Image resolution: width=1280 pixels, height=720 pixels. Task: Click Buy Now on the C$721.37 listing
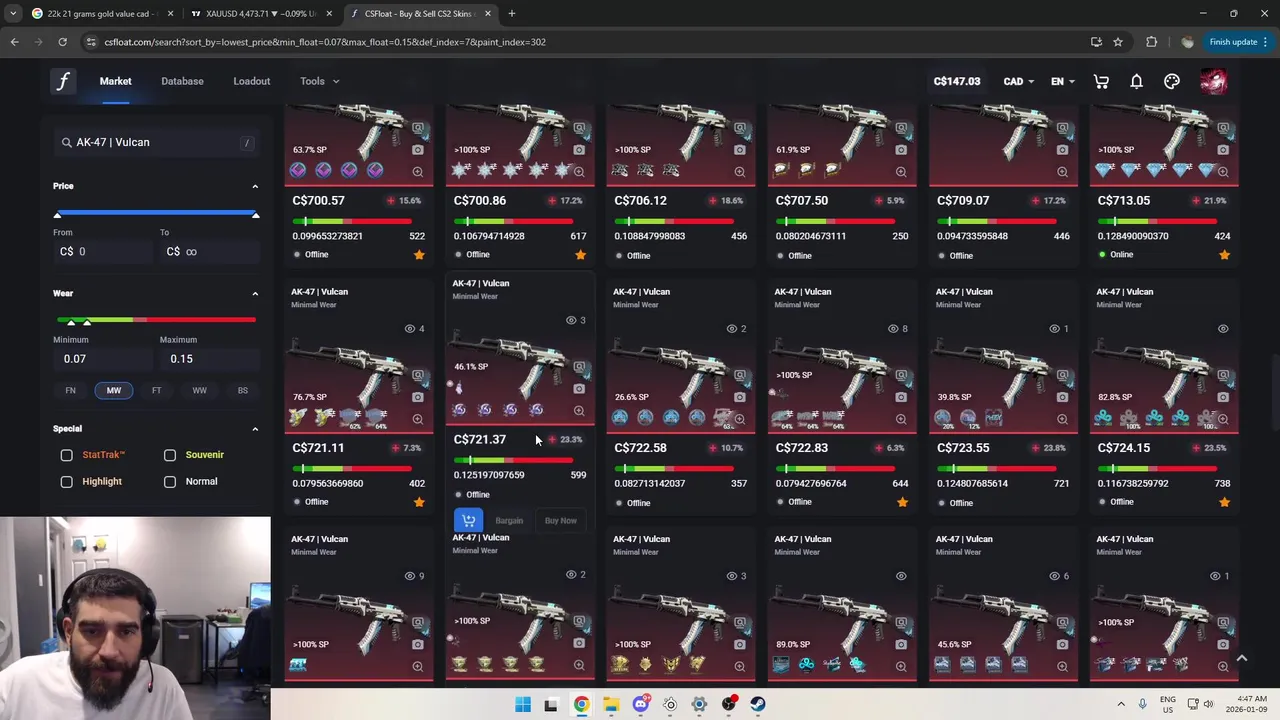click(x=560, y=521)
